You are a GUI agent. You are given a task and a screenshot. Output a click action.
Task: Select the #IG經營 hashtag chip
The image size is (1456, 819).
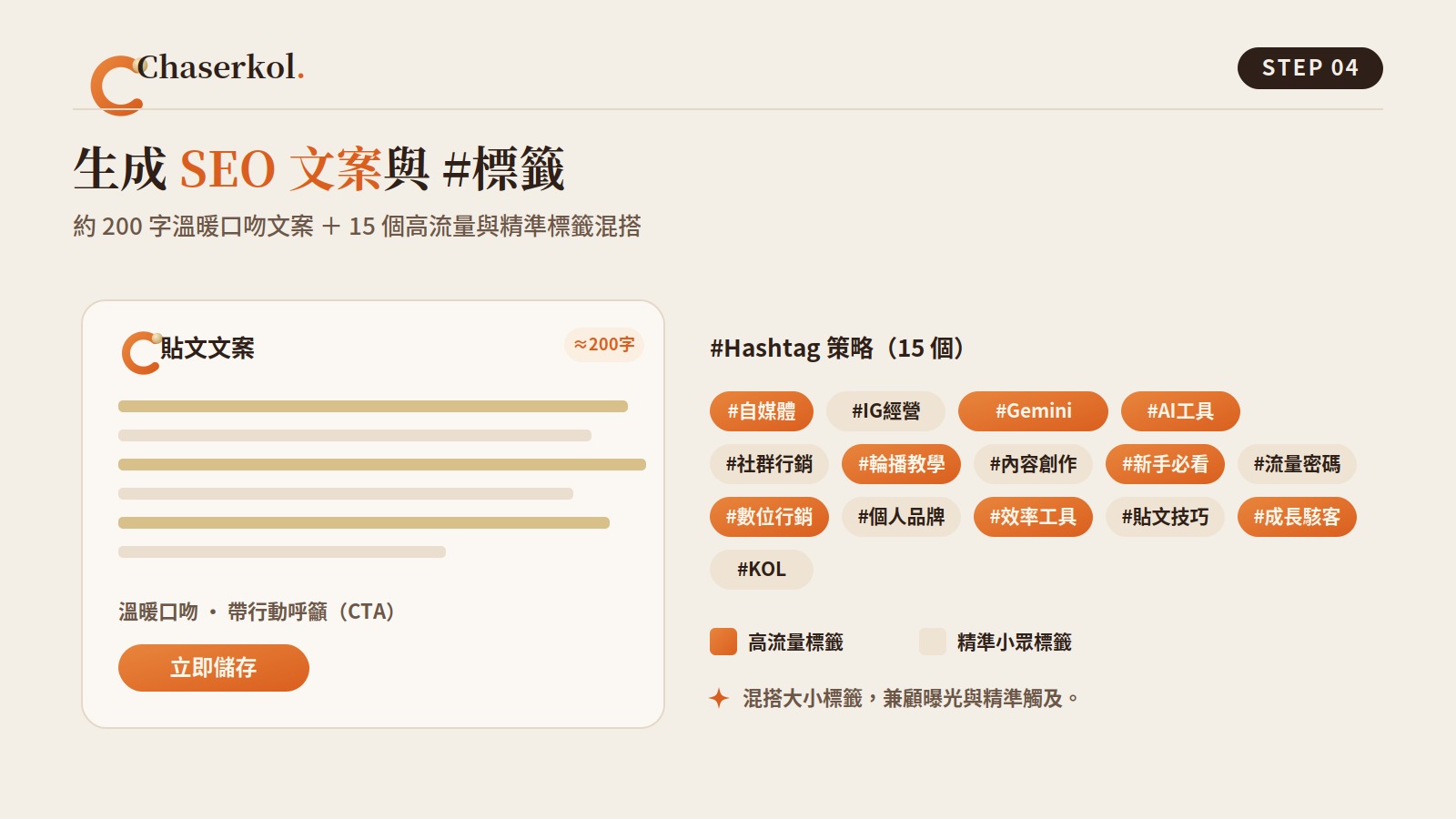[x=885, y=411]
